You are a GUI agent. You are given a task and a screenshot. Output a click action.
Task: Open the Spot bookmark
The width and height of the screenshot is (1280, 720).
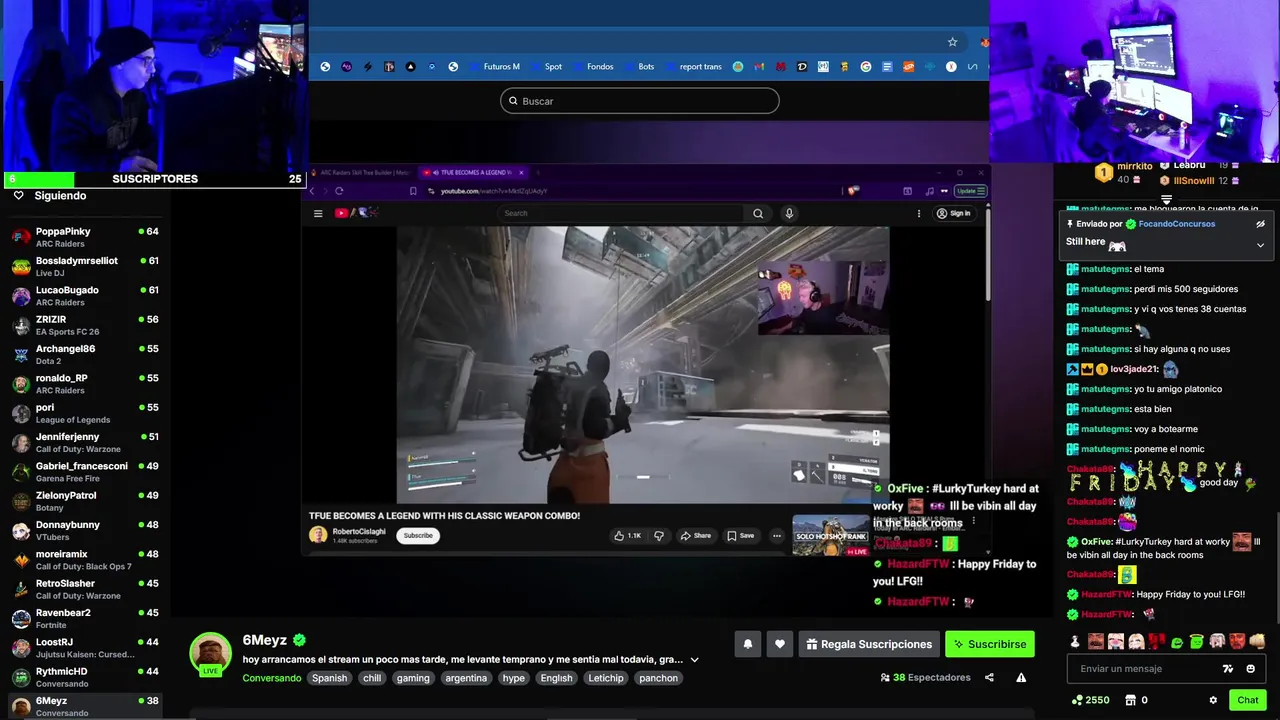(553, 67)
